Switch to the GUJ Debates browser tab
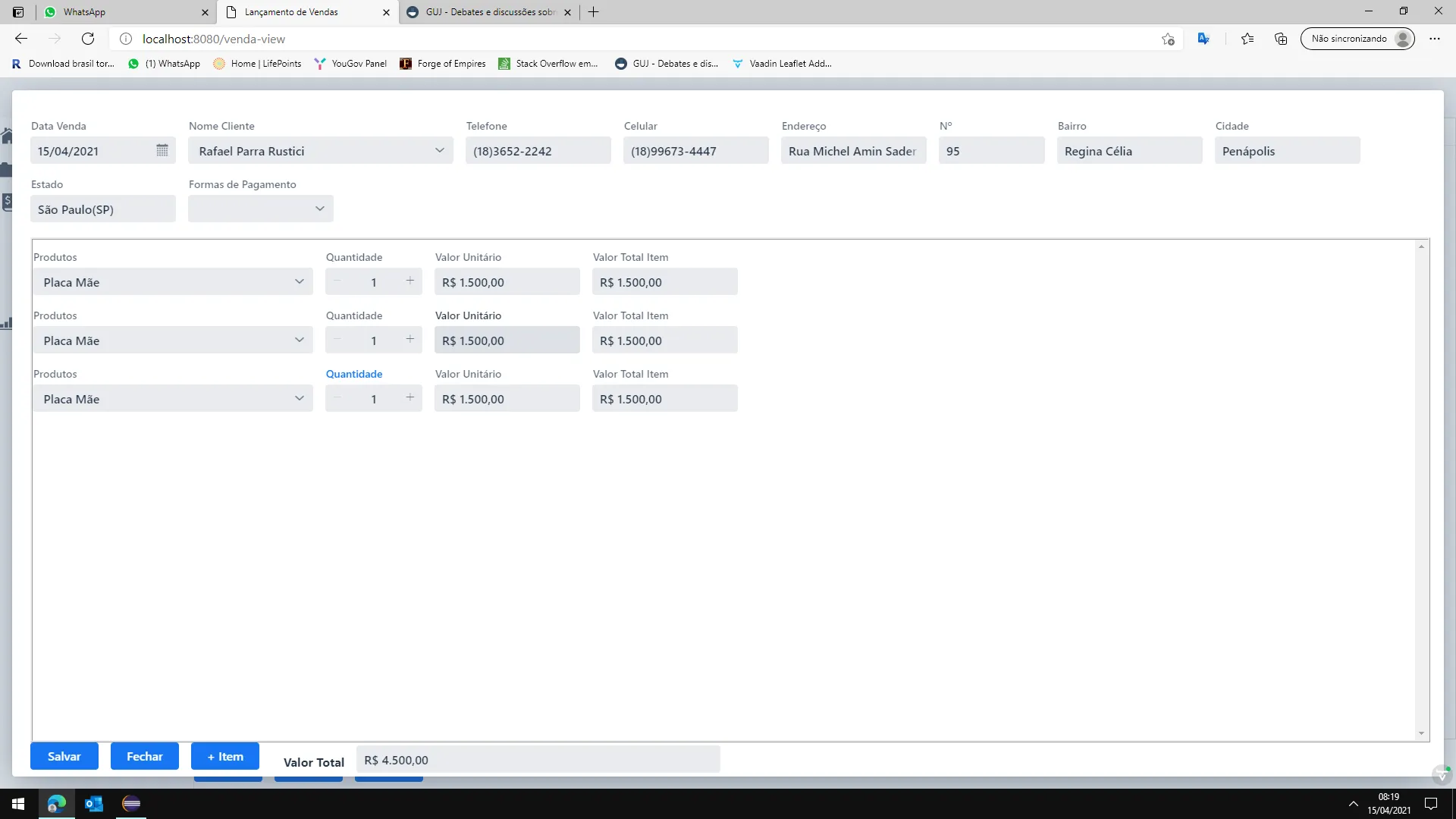The image size is (1456, 819). [x=489, y=12]
